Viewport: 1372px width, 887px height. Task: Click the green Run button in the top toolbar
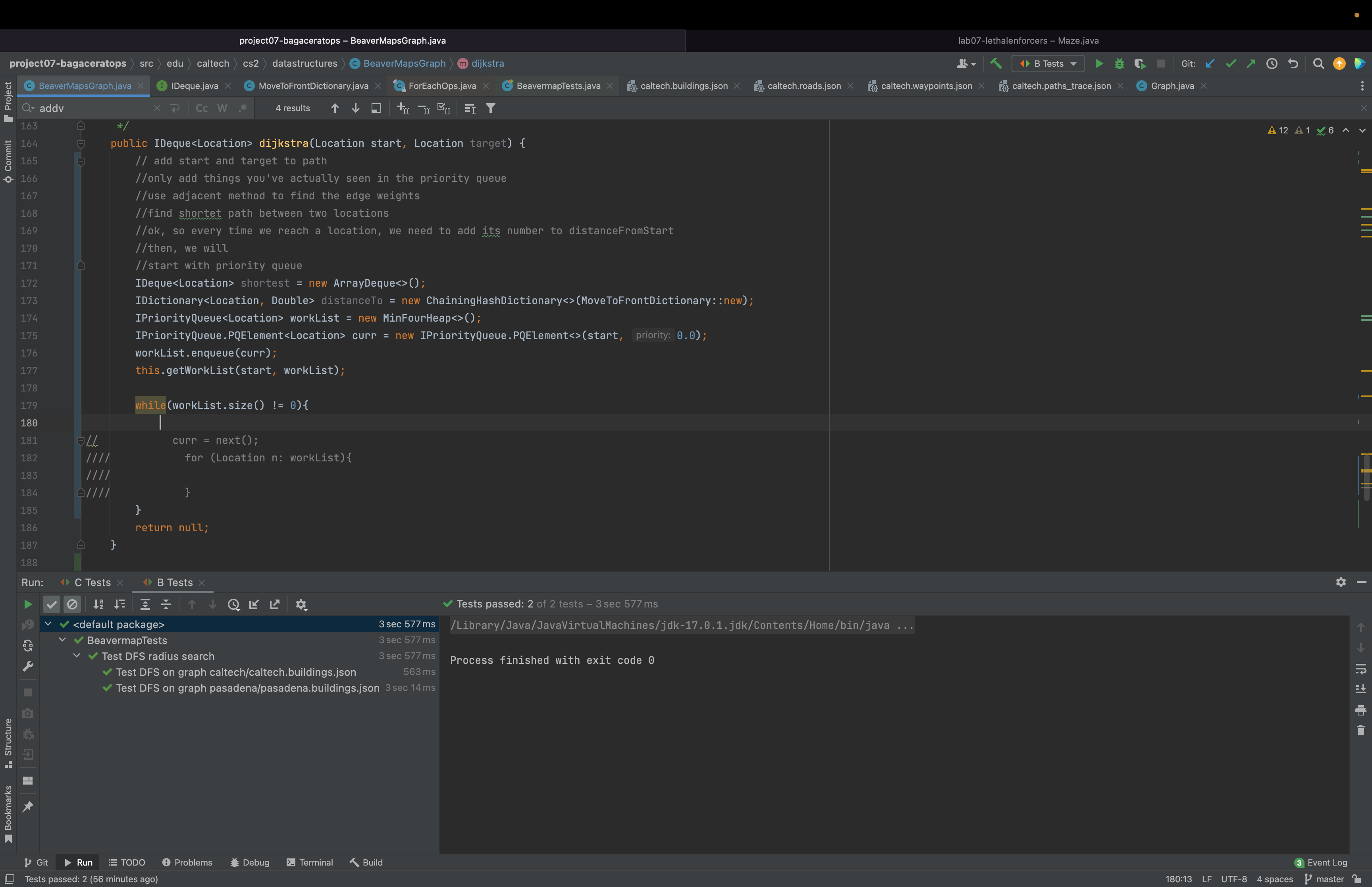coord(1098,64)
